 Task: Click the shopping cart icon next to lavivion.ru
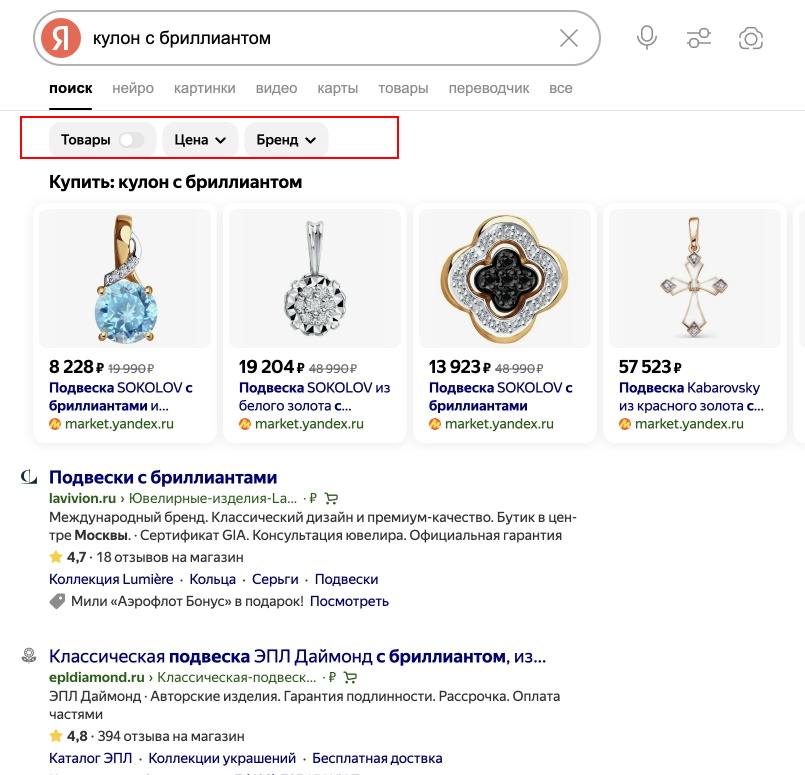[331, 497]
